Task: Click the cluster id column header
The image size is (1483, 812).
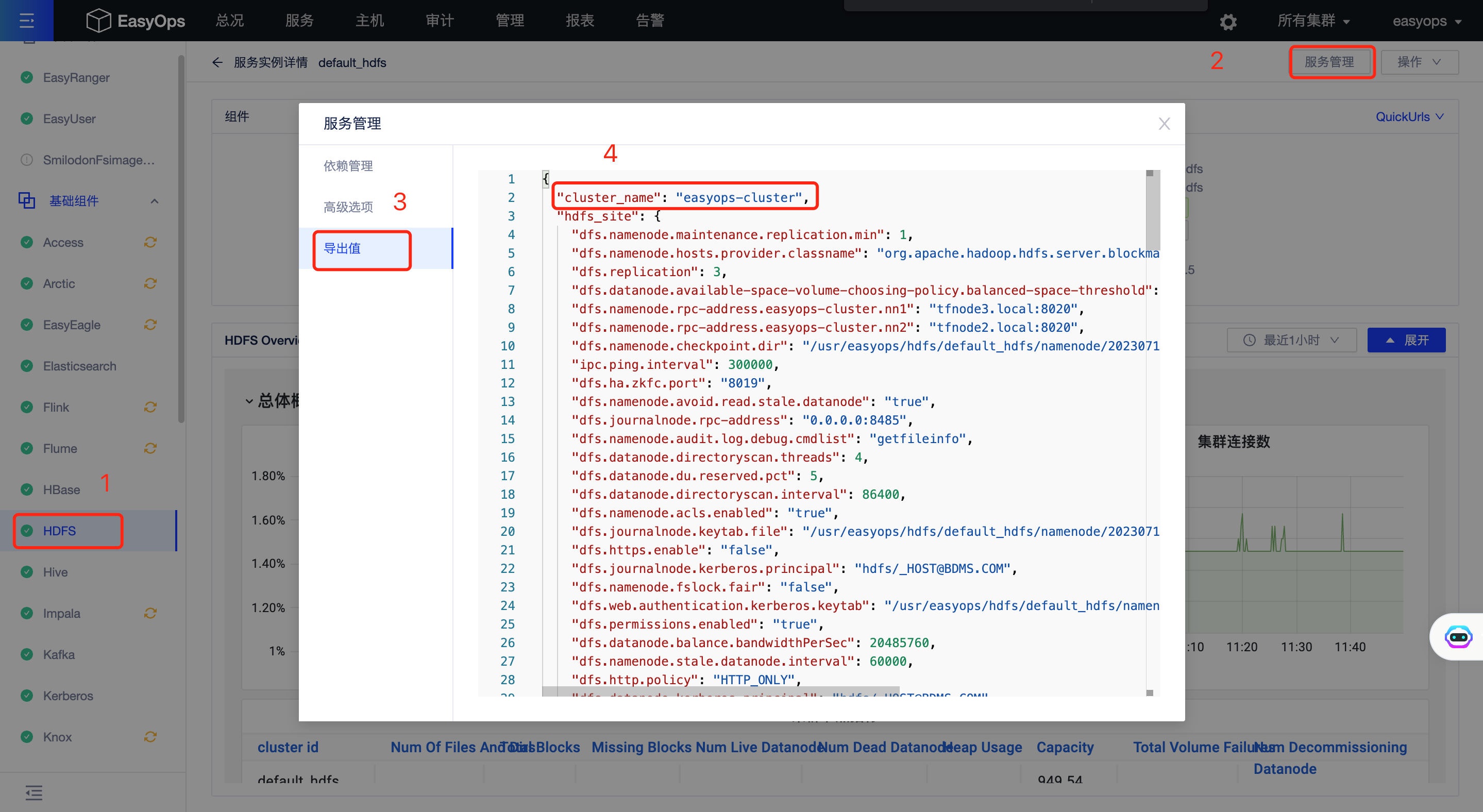Action: click(288, 748)
